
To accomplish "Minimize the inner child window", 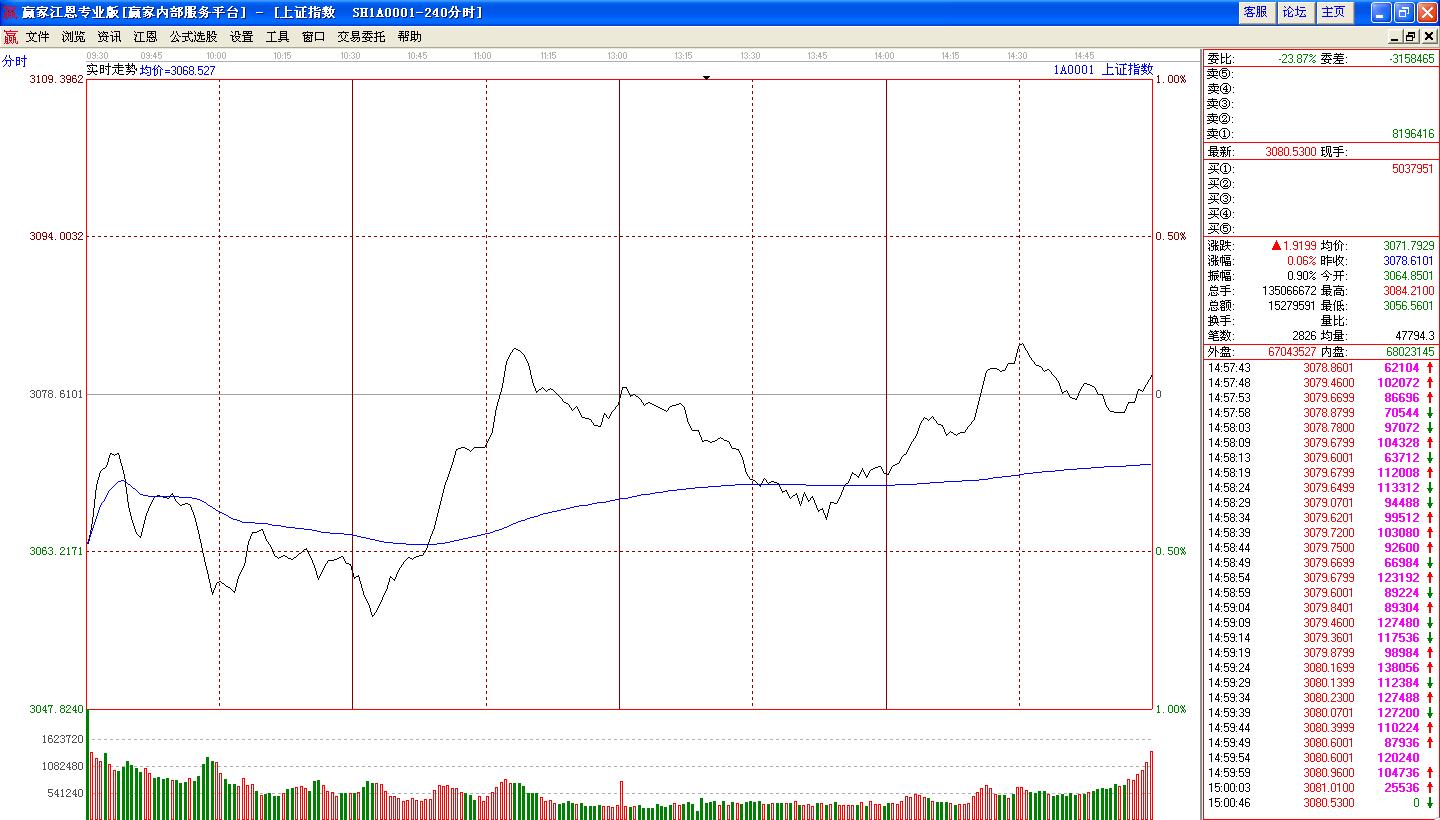I will click(x=1395, y=37).
